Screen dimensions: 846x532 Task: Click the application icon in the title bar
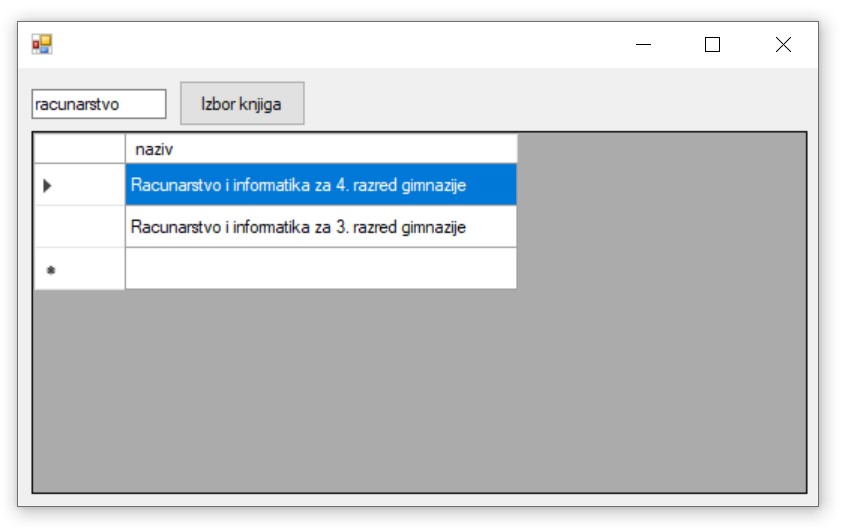pyautogui.click(x=41, y=44)
